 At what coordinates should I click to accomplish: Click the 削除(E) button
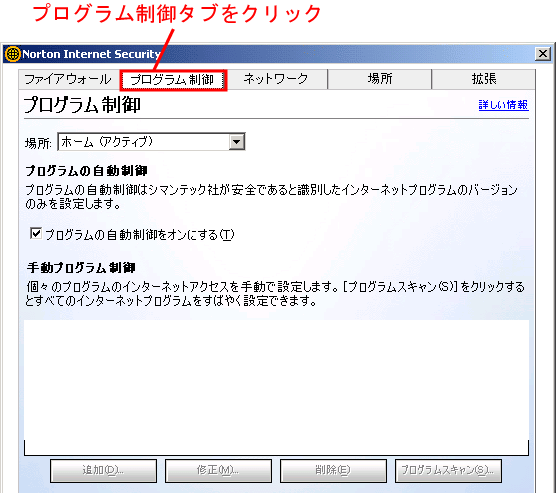tap(333, 471)
